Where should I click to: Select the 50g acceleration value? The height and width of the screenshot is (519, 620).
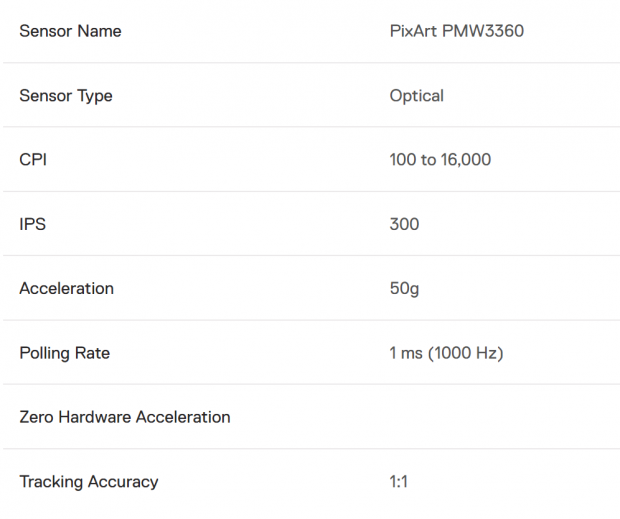[404, 289]
